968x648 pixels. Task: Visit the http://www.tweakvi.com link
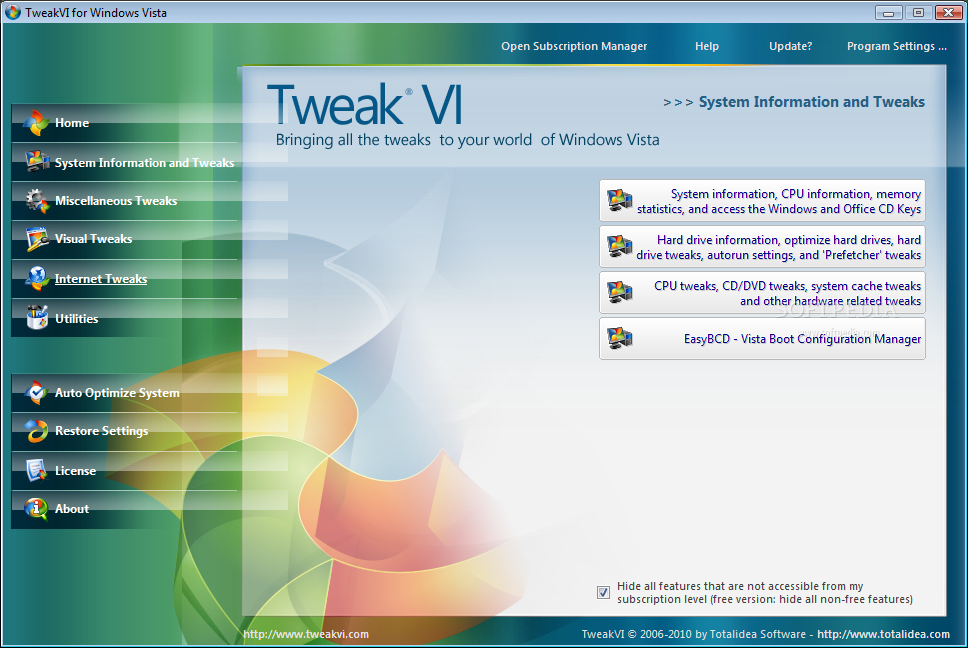[x=306, y=634]
